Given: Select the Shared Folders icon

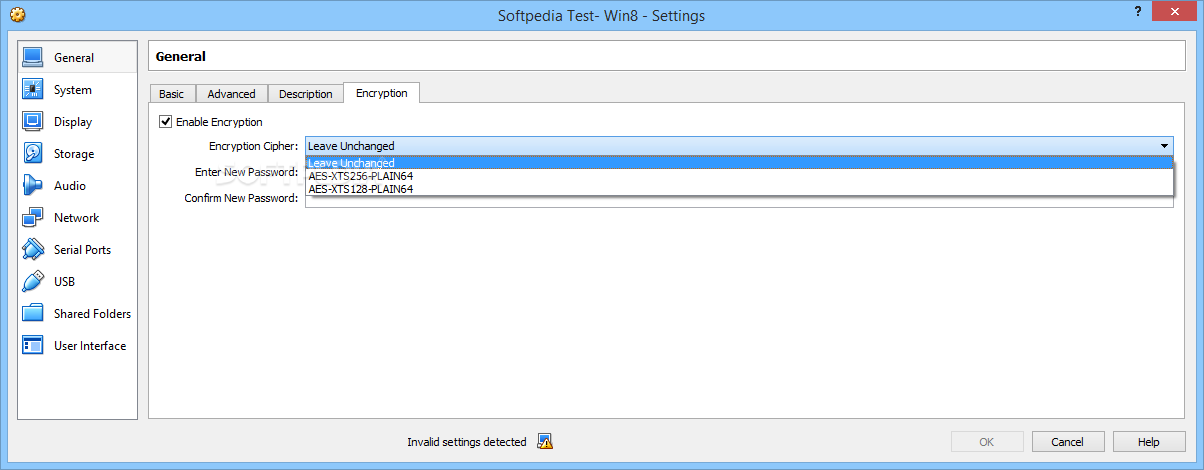Looking at the screenshot, I should pyautogui.click(x=33, y=314).
